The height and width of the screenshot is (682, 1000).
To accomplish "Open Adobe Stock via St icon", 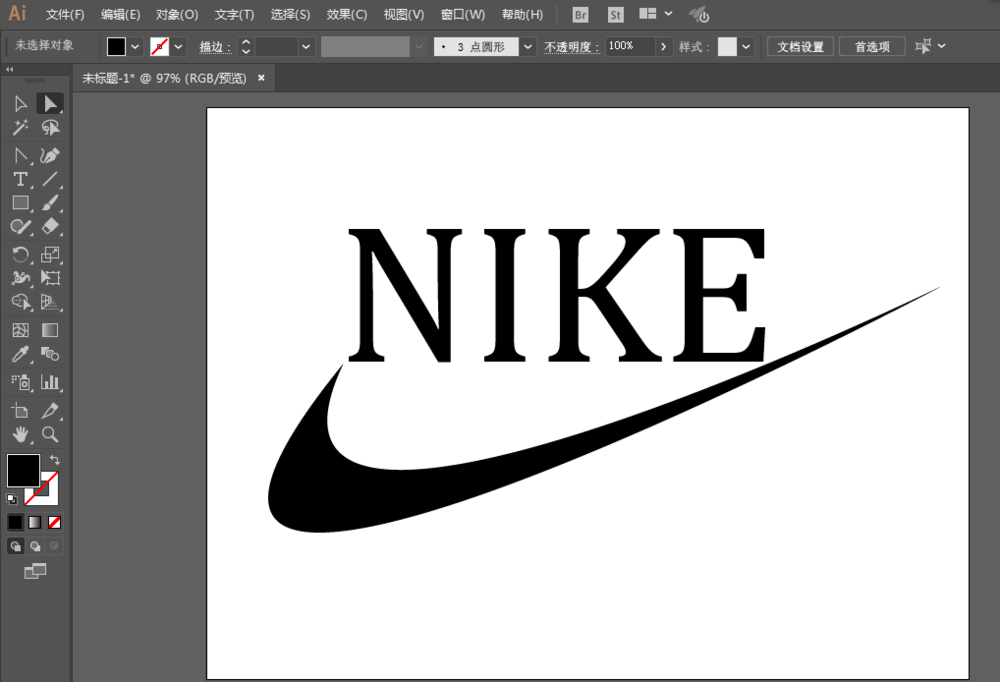I will click(615, 15).
